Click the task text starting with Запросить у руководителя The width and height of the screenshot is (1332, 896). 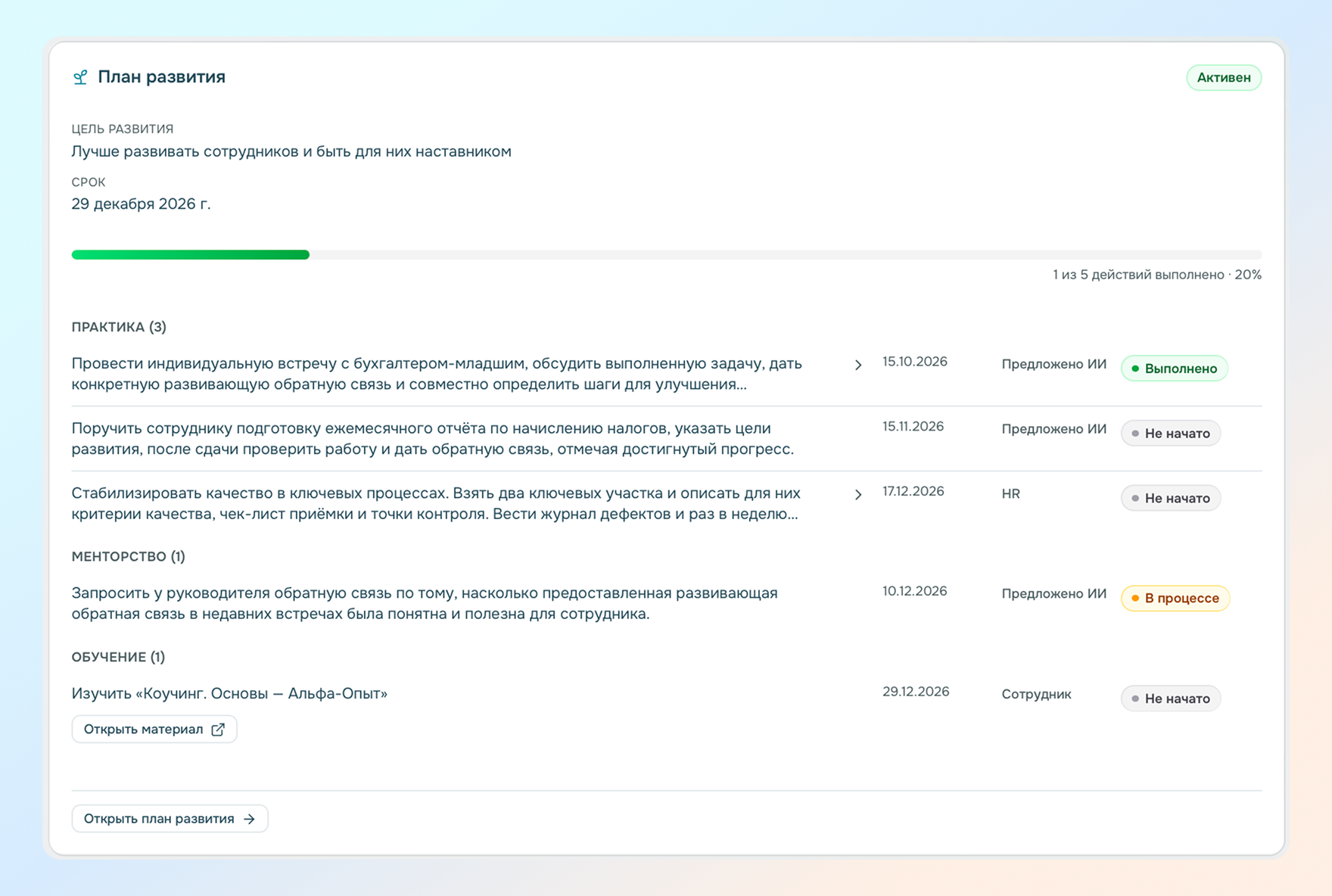(x=425, y=603)
